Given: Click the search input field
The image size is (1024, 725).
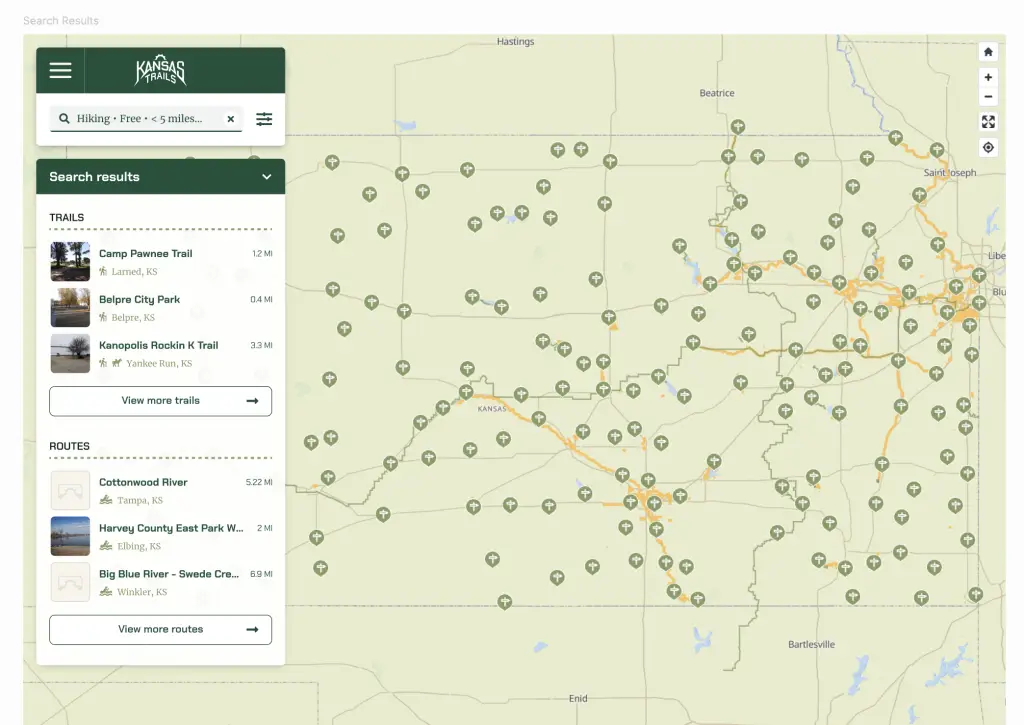Looking at the screenshot, I should [139, 119].
